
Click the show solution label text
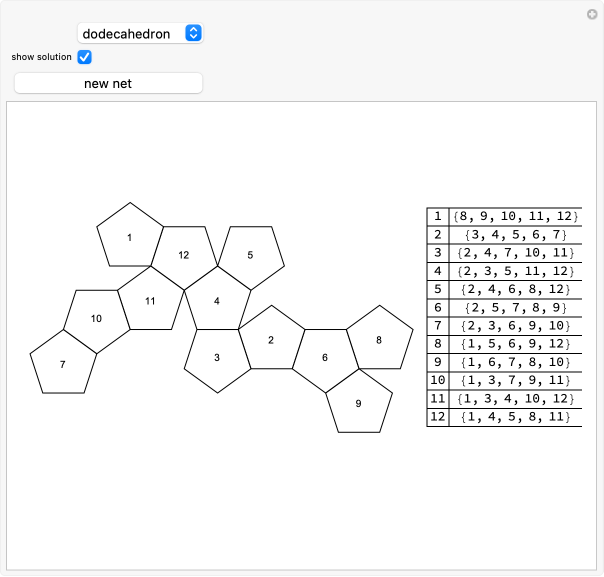[x=41, y=57]
